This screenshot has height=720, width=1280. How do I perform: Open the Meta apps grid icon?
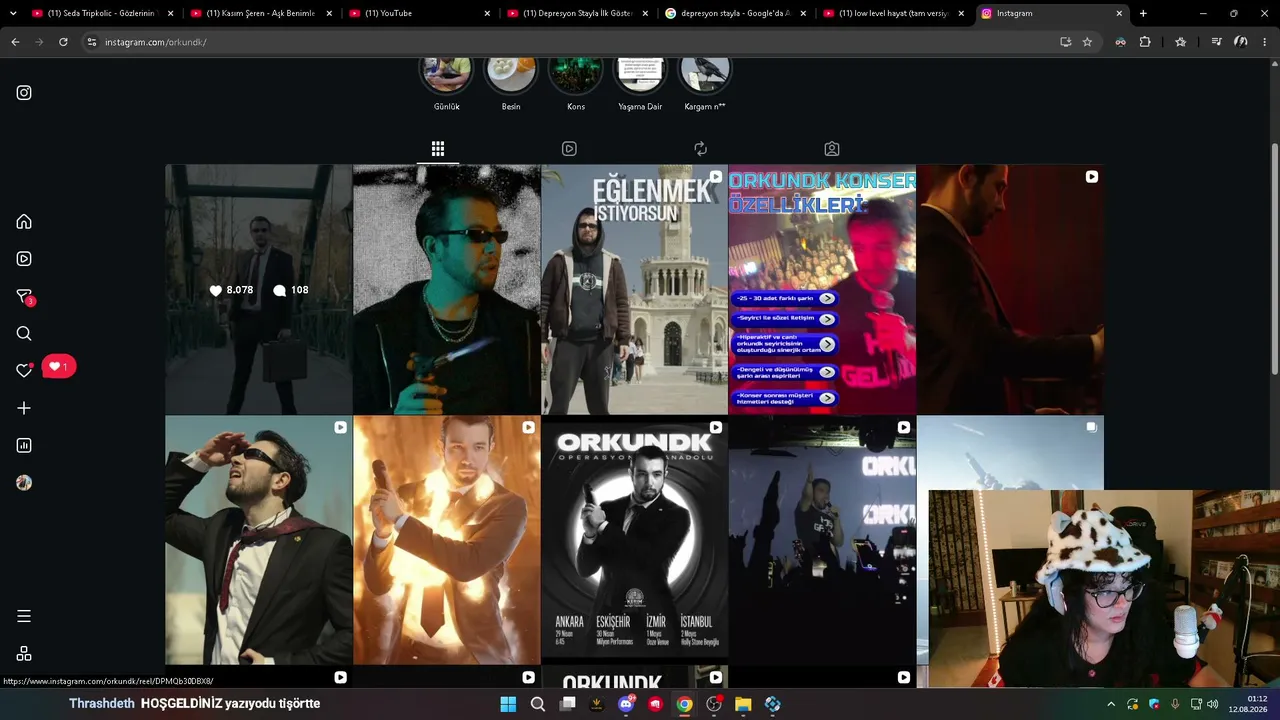(24, 654)
